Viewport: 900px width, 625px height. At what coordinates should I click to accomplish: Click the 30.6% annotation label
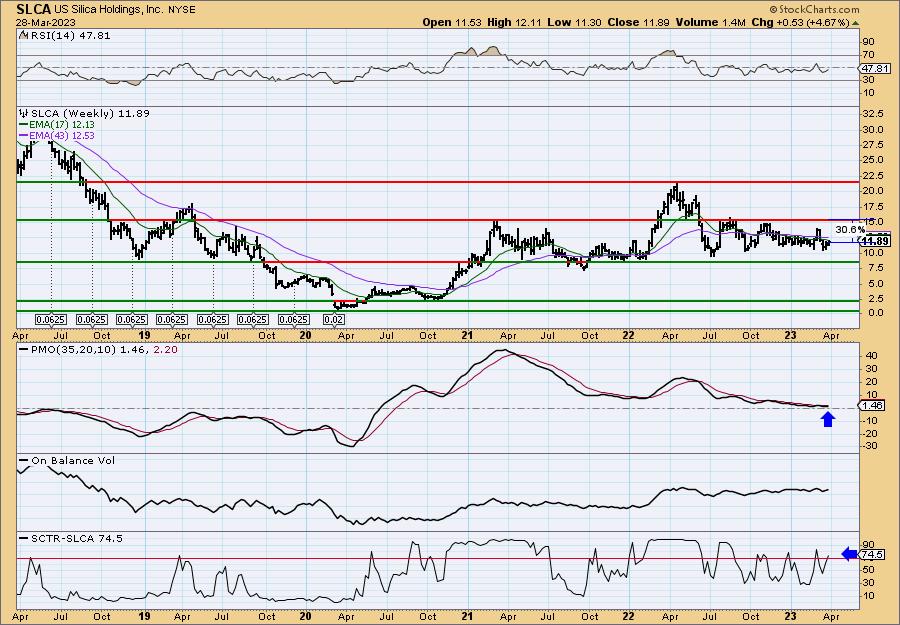pos(850,230)
